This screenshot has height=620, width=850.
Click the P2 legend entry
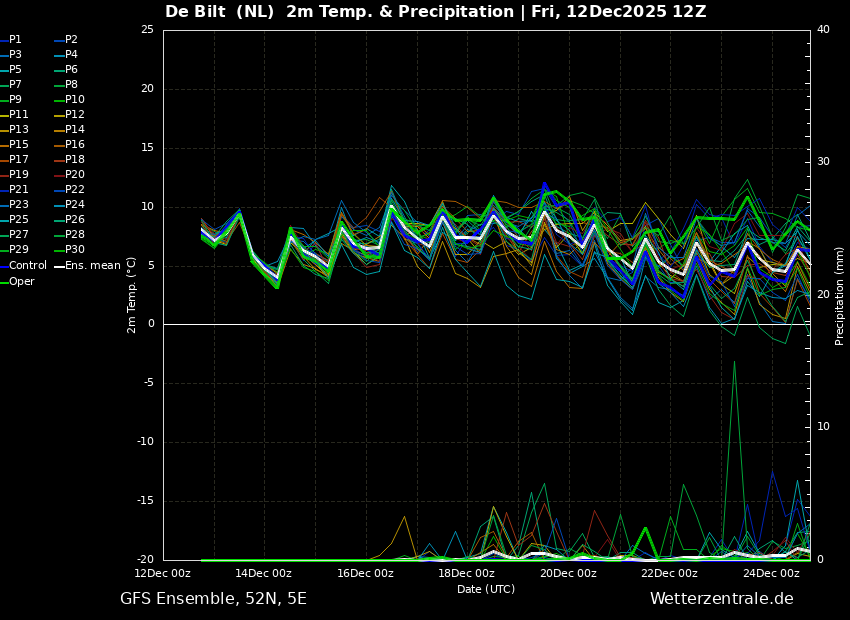(67, 40)
